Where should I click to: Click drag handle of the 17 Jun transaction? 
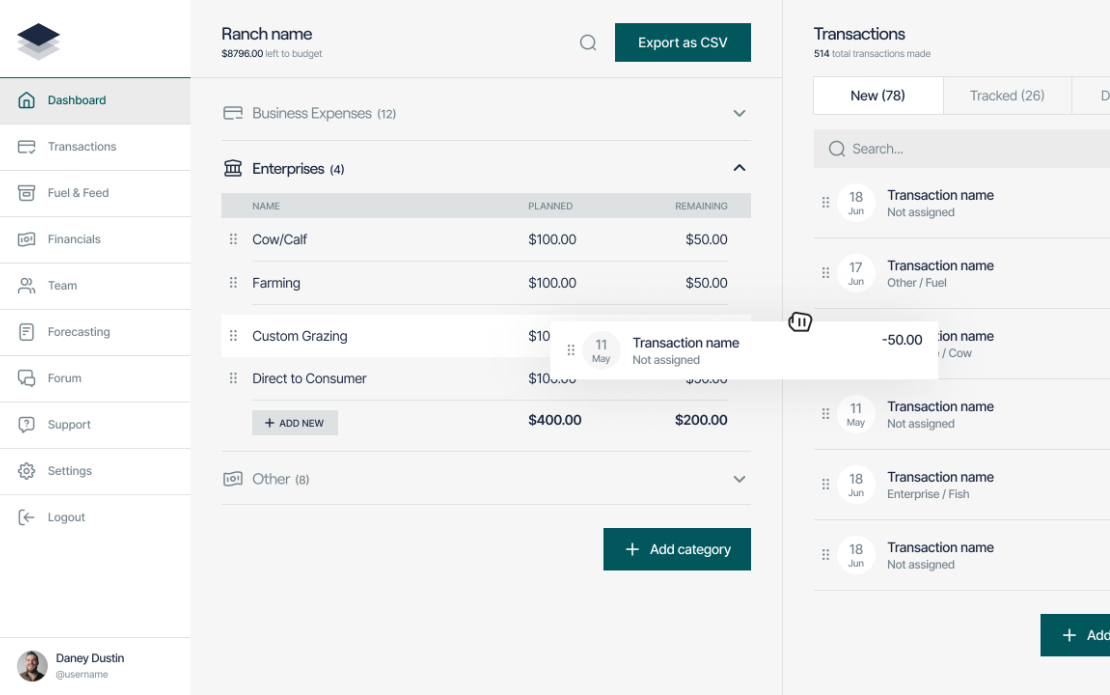point(825,273)
